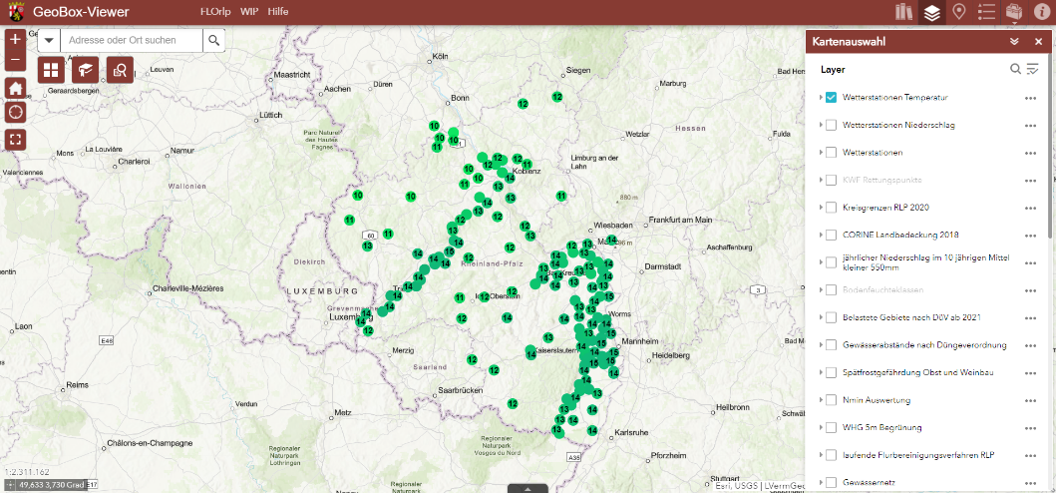The height and width of the screenshot is (493, 1056).
Task: Collapse the Kartenauswahl panel
Action: pyautogui.click(x=1014, y=42)
